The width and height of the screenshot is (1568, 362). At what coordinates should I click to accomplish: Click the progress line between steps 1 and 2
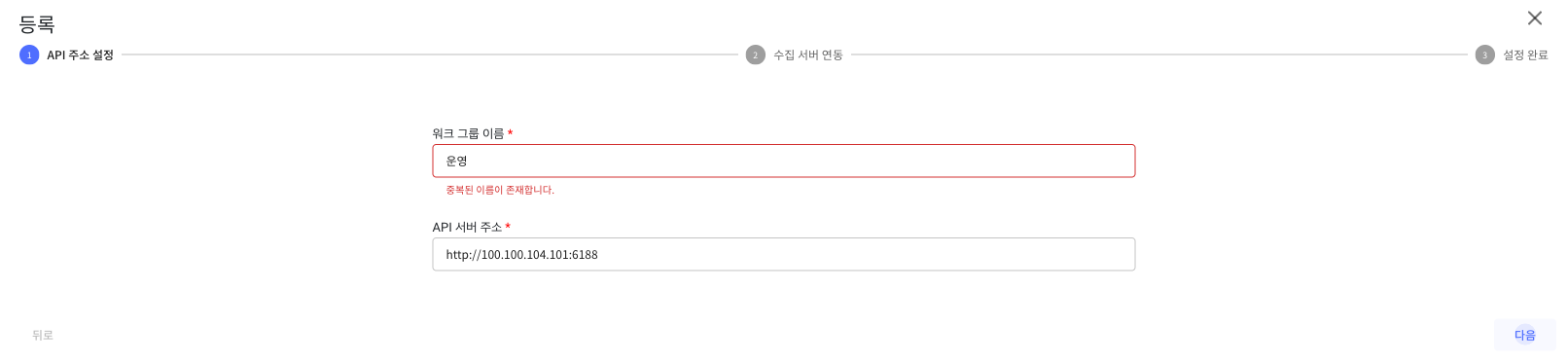point(430,54)
